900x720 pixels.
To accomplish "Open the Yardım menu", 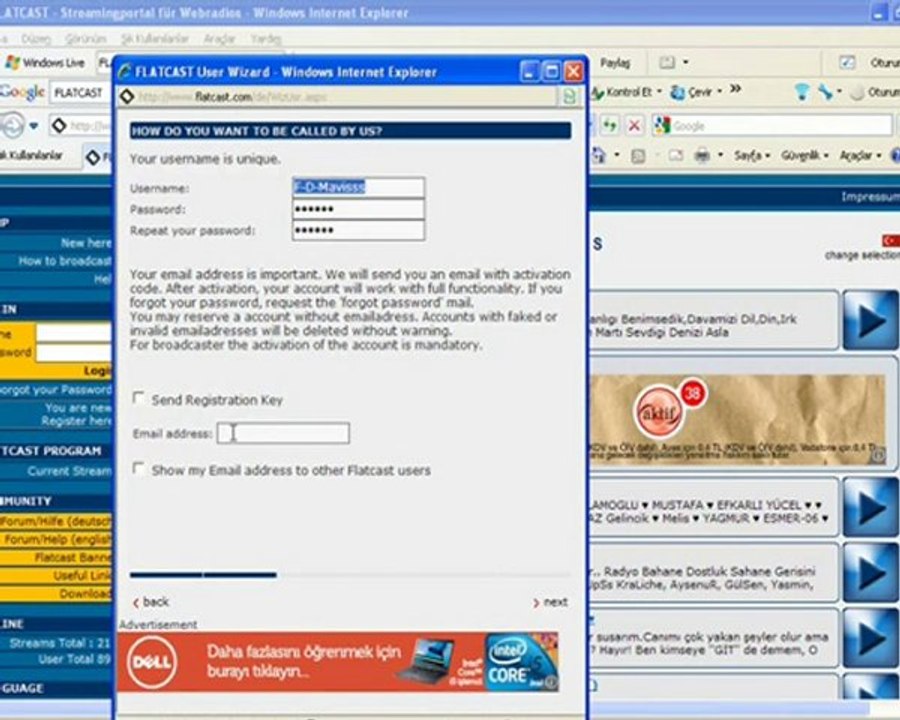I will [x=266, y=38].
